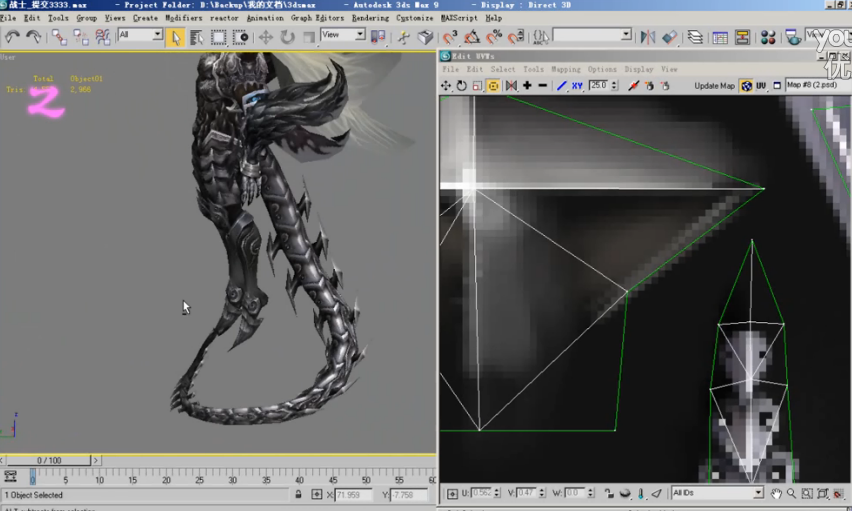Select the Rotate tool in Edit UVWs
This screenshot has height=511, width=852.
461,85
